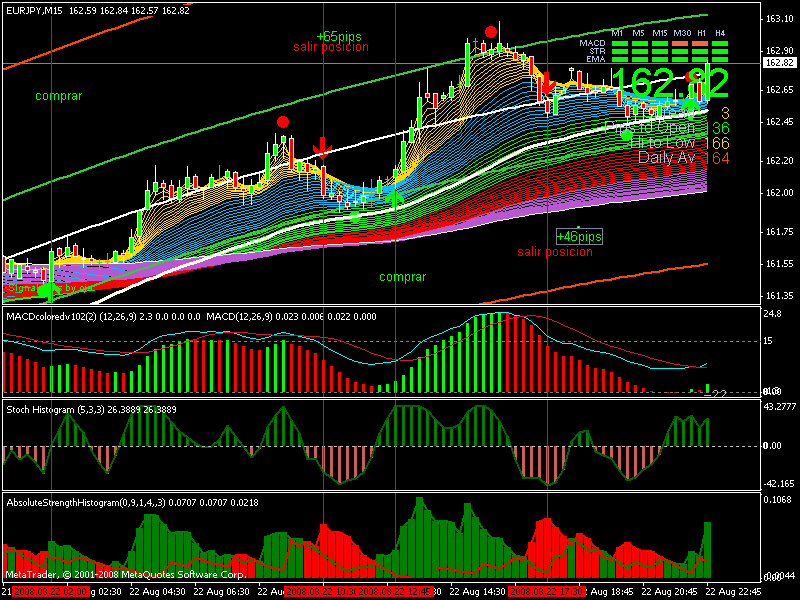
Task: Click green dot beside Pips to Open text
Action: (627, 134)
